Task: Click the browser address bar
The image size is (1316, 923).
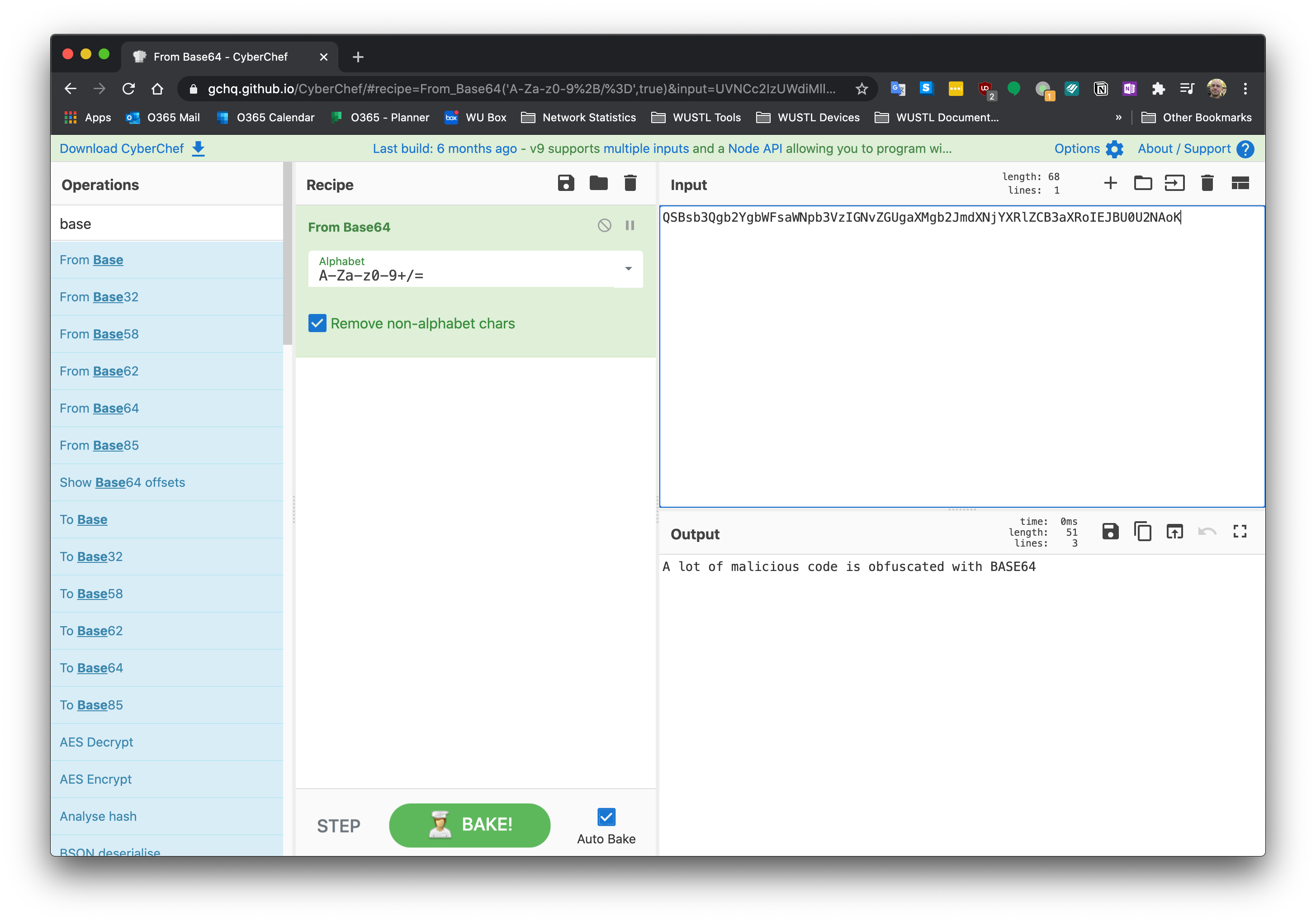Action: tap(521, 89)
